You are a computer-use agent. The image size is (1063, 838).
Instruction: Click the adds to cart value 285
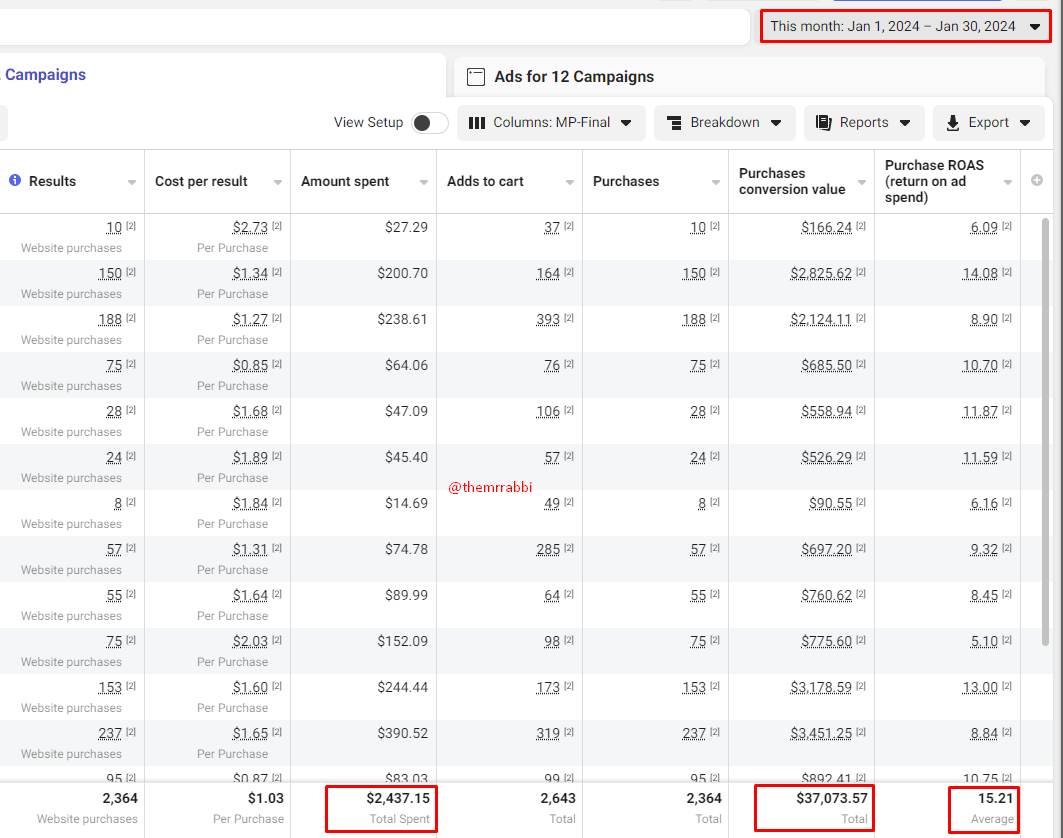point(548,549)
